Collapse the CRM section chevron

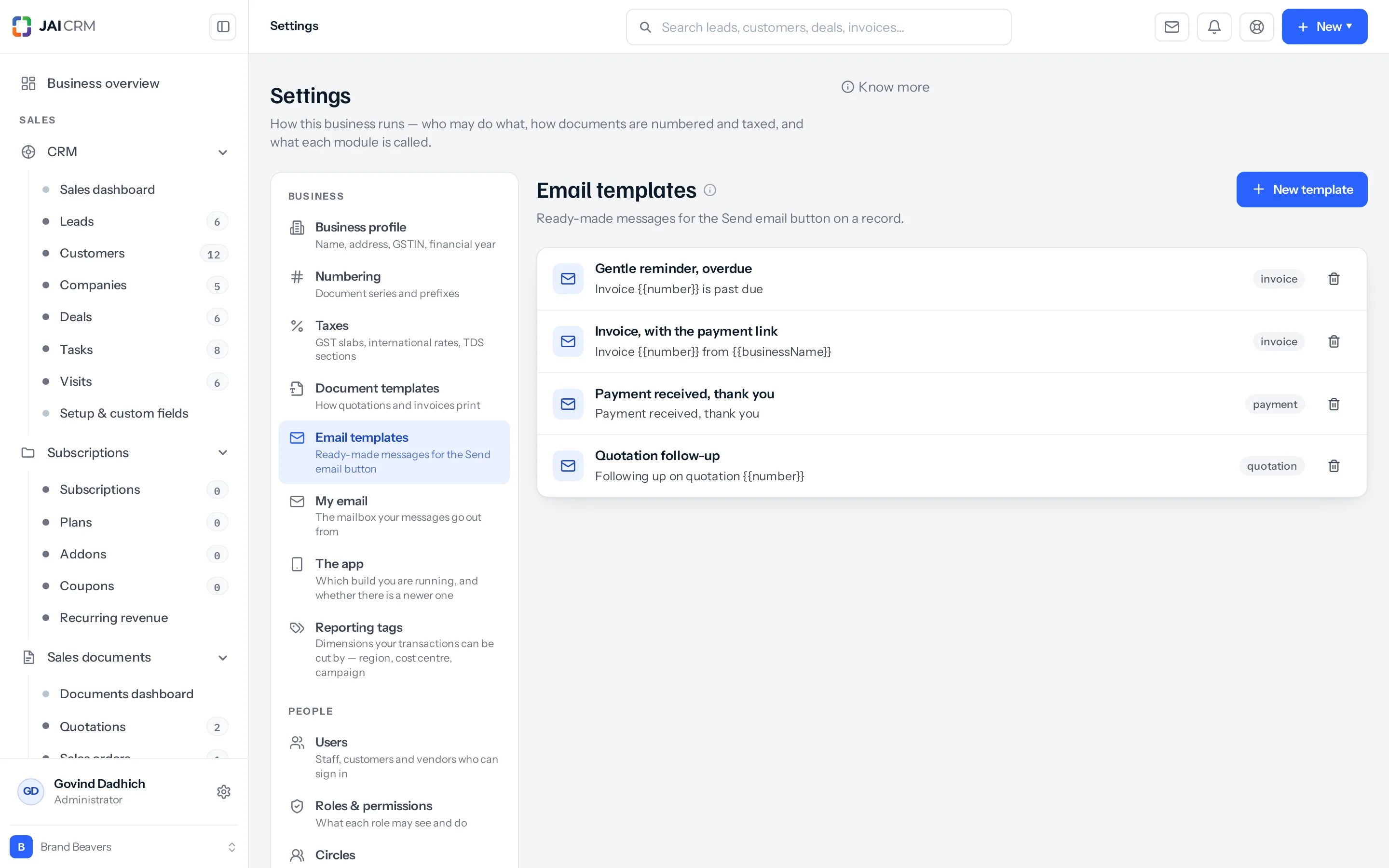coord(223,152)
